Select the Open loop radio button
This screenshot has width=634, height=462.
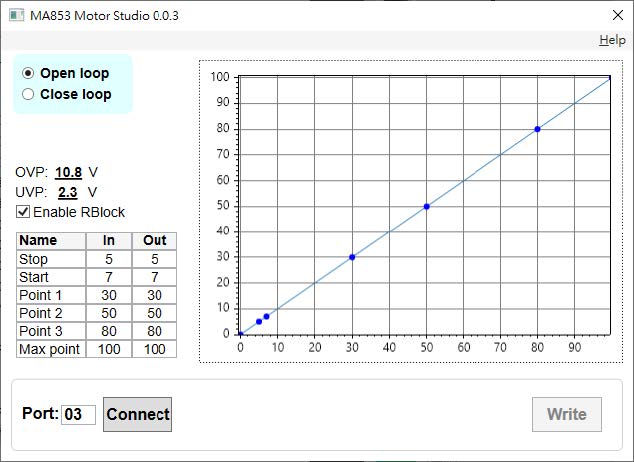pos(28,73)
